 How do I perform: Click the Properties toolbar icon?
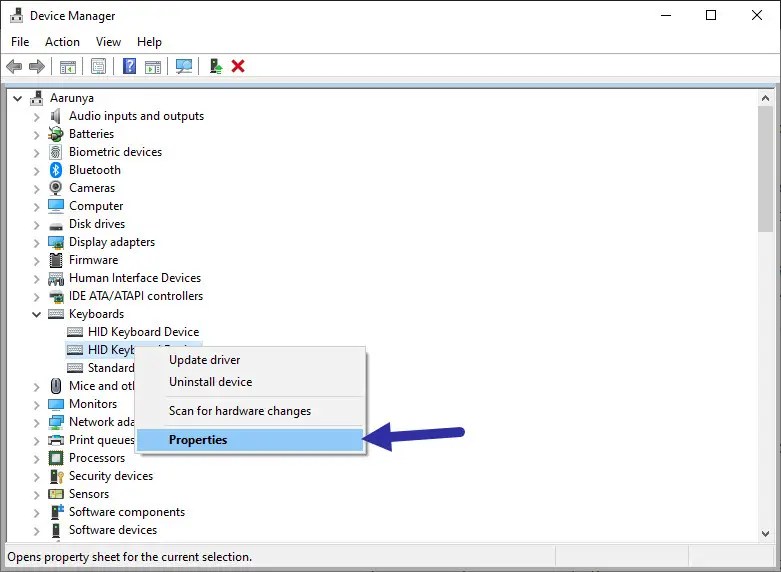pos(99,66)
